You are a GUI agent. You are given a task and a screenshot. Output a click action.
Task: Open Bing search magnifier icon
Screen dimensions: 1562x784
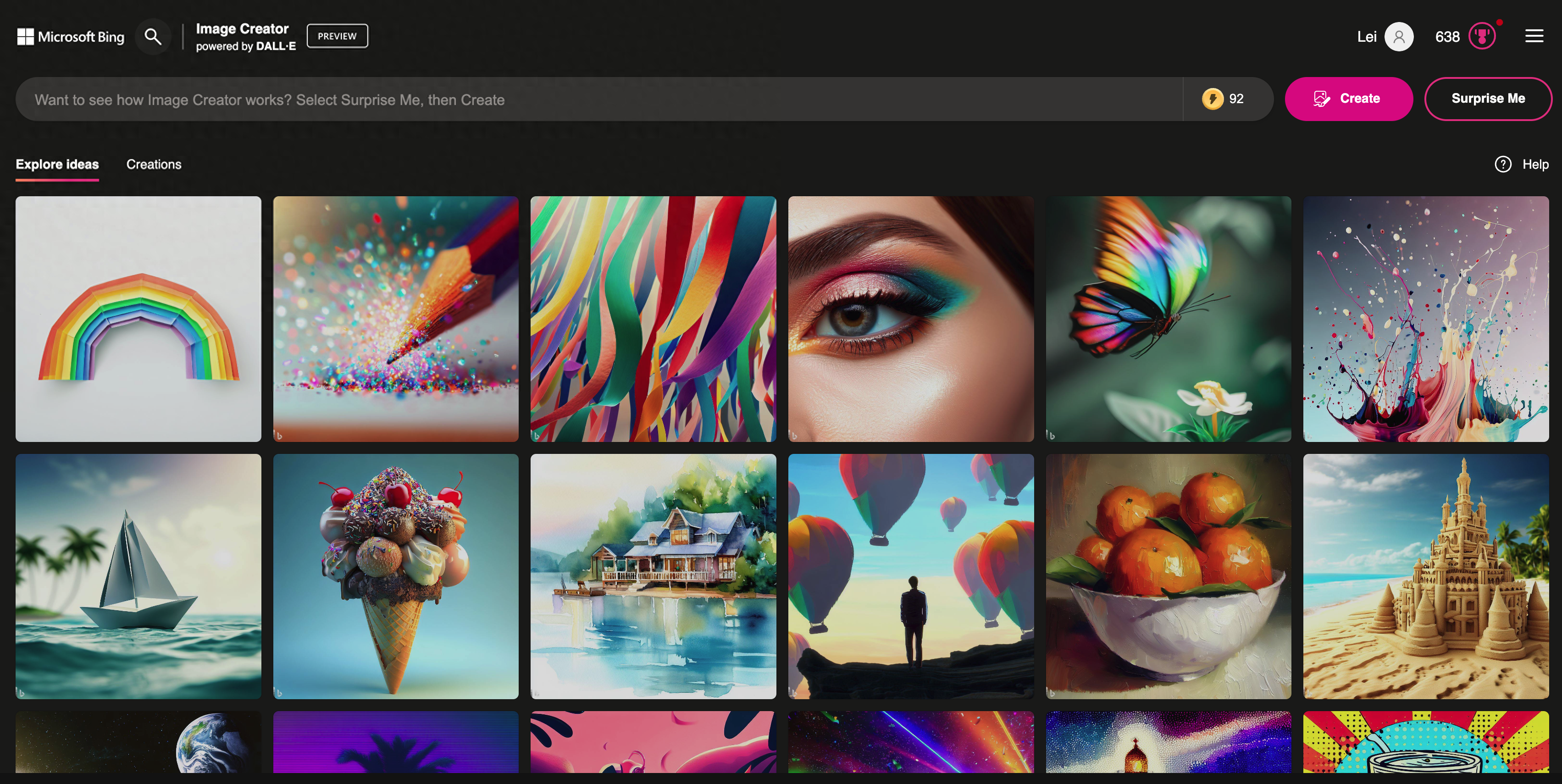click(153, 37)
